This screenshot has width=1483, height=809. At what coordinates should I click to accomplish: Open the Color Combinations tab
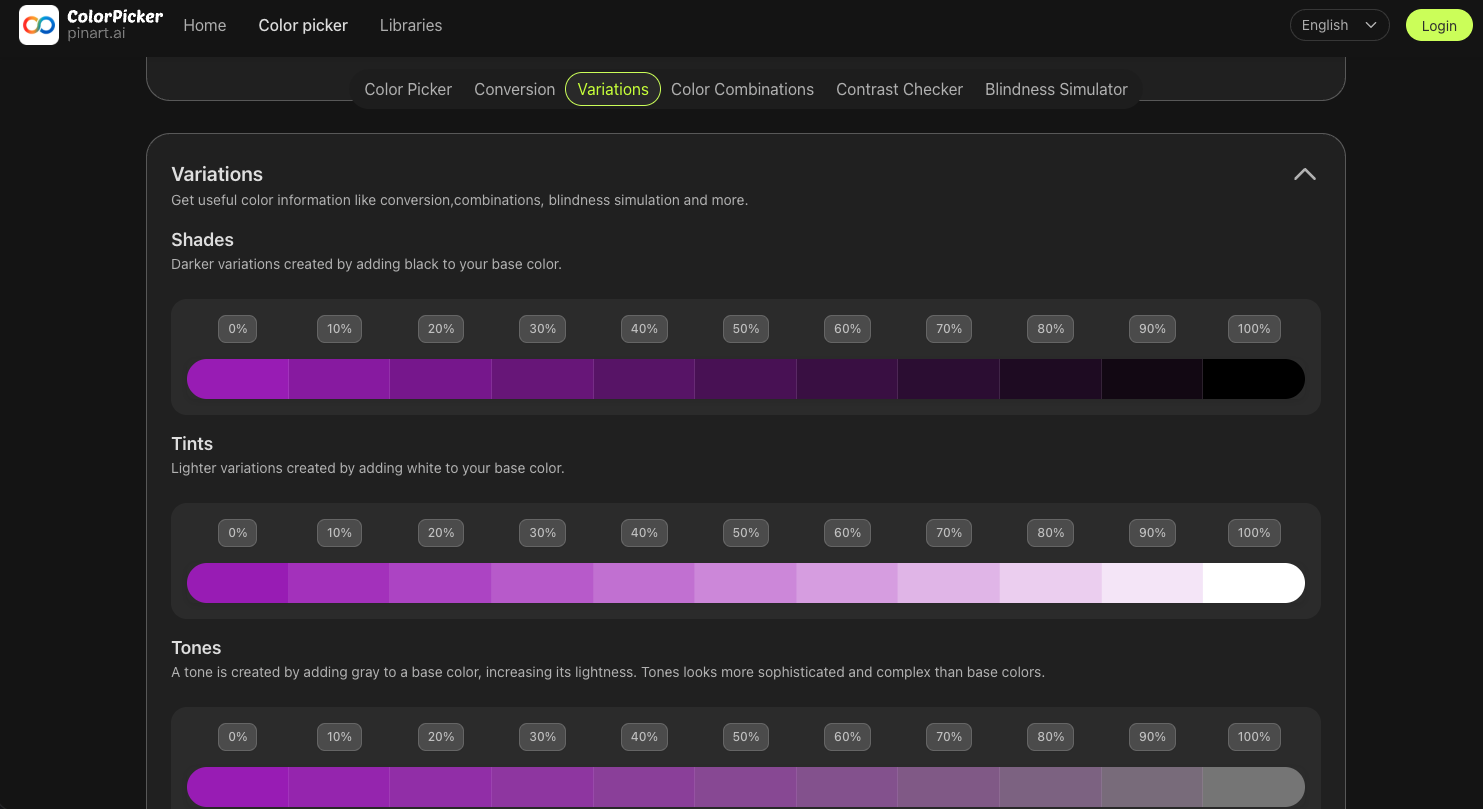point(742,89)
